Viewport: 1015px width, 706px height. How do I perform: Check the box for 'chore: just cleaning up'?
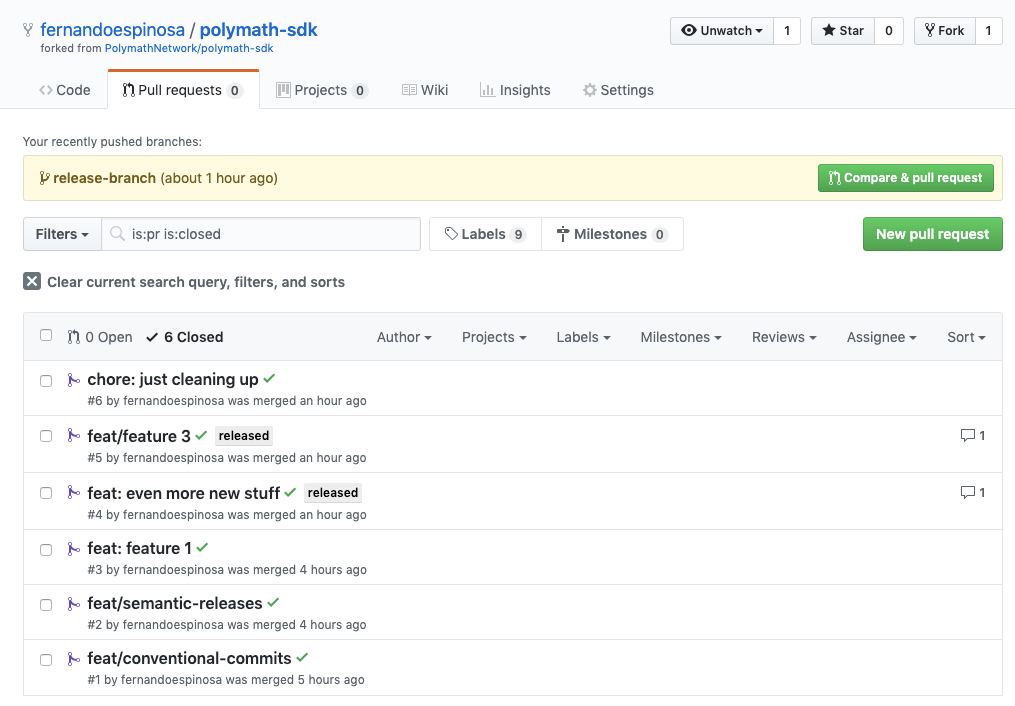point(46,381)
